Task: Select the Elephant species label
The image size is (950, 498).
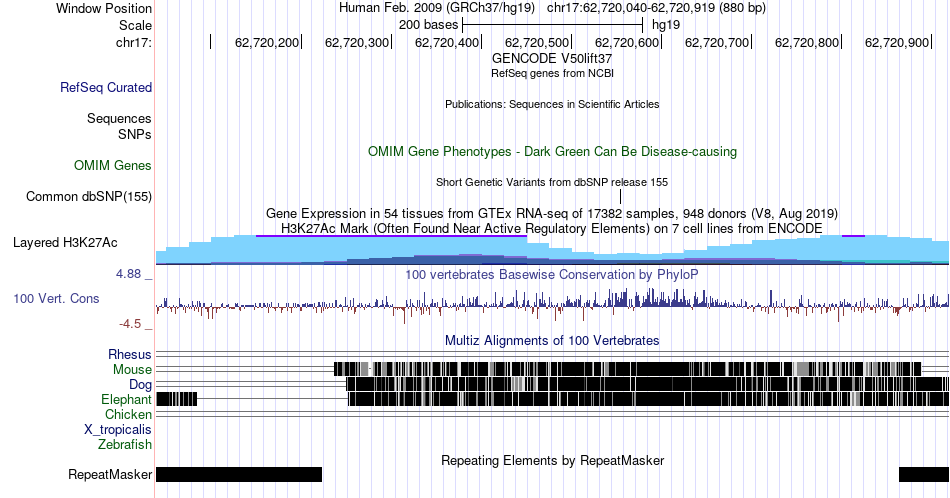Action: (x=126, y=400)
